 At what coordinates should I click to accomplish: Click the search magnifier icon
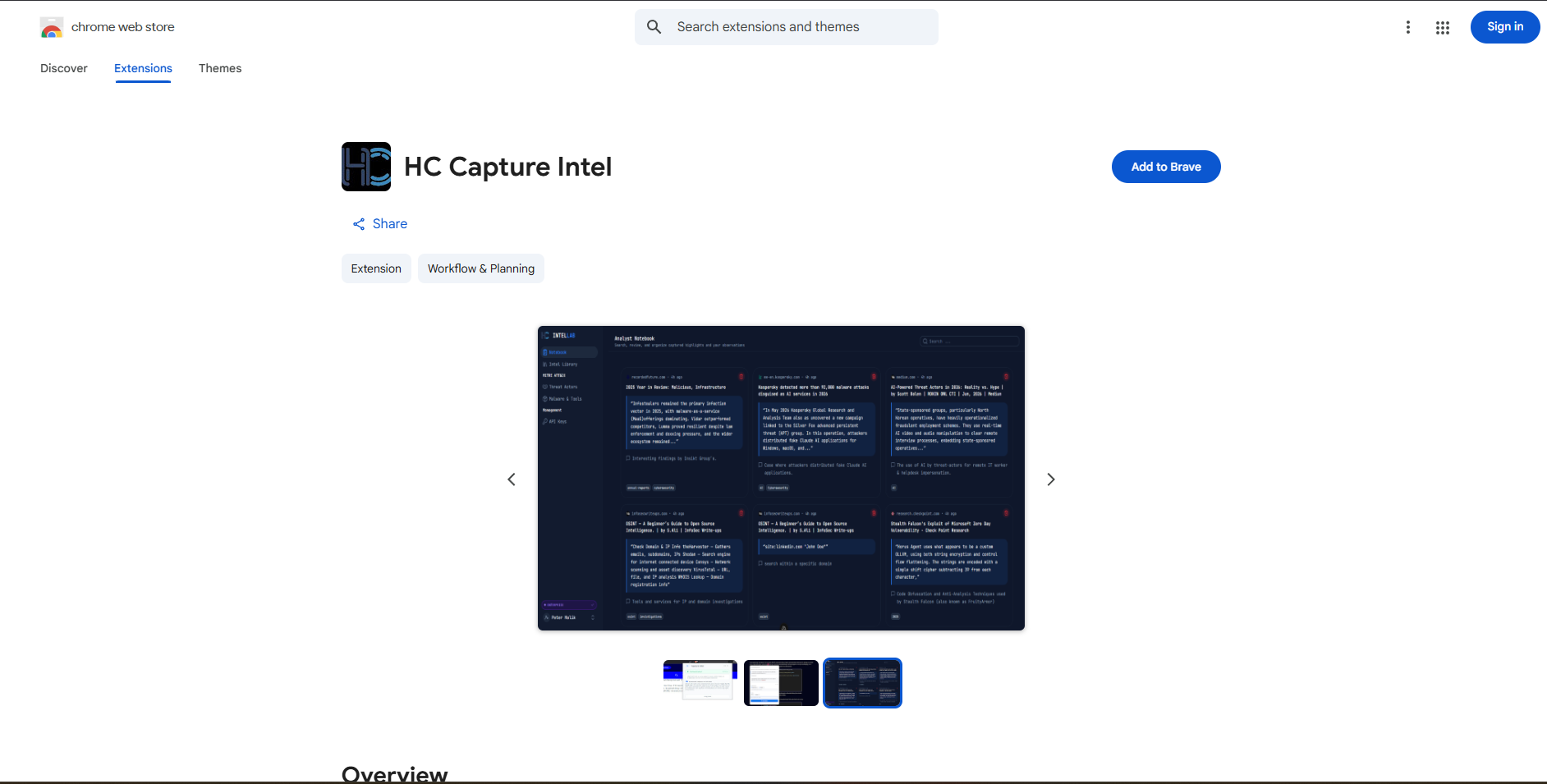tap(654, 27)
